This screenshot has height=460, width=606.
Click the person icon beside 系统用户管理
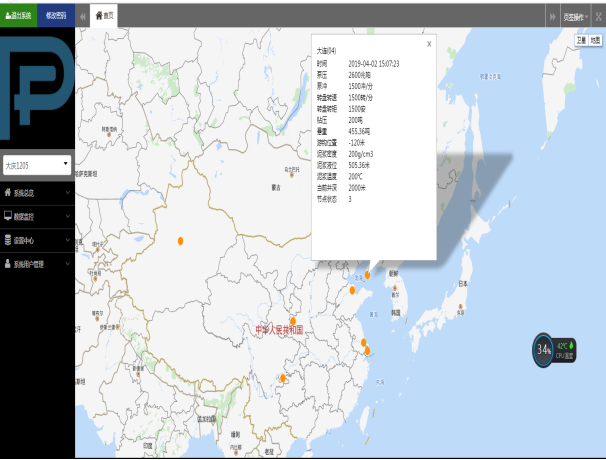[x=7, y=264]
